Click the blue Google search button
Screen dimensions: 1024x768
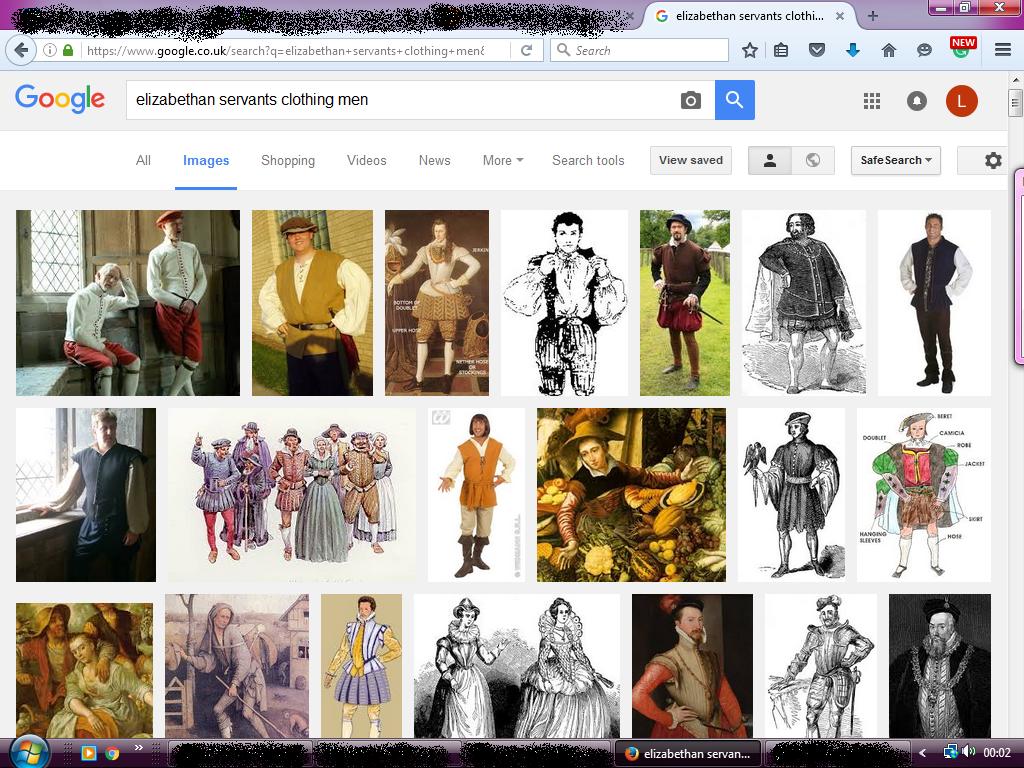click(735, 100)
